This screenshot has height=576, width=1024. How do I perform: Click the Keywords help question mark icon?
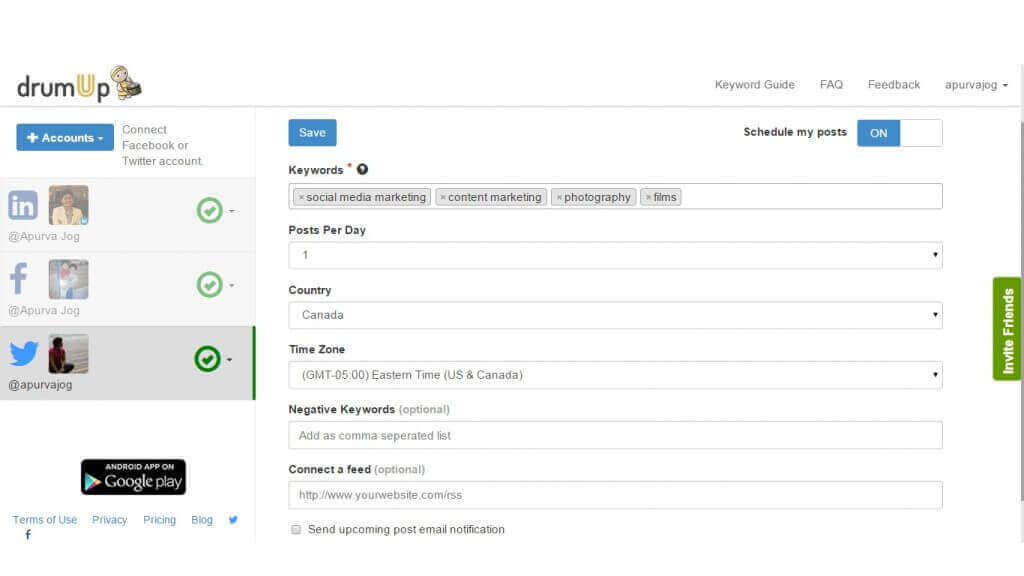click(x=362, y=169)
